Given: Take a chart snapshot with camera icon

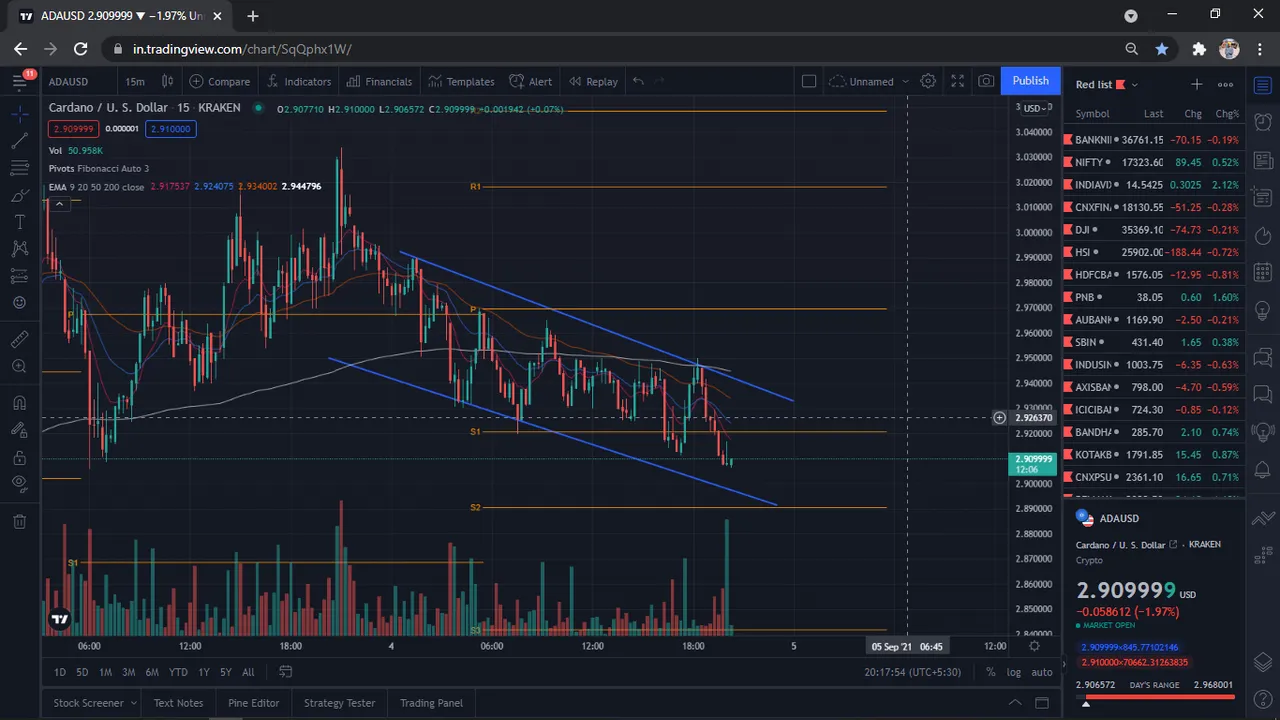Looking at the screenshot, I should [x=986, y=81].
